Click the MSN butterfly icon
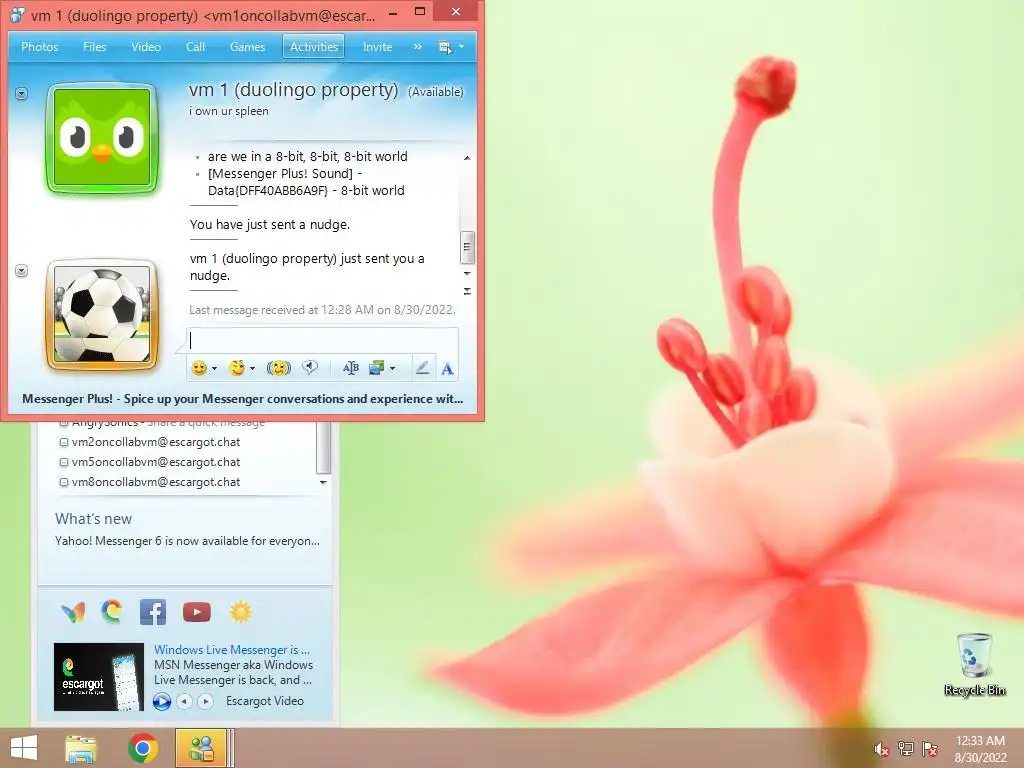Screen dimensions: 1024x768 [73, 613]
